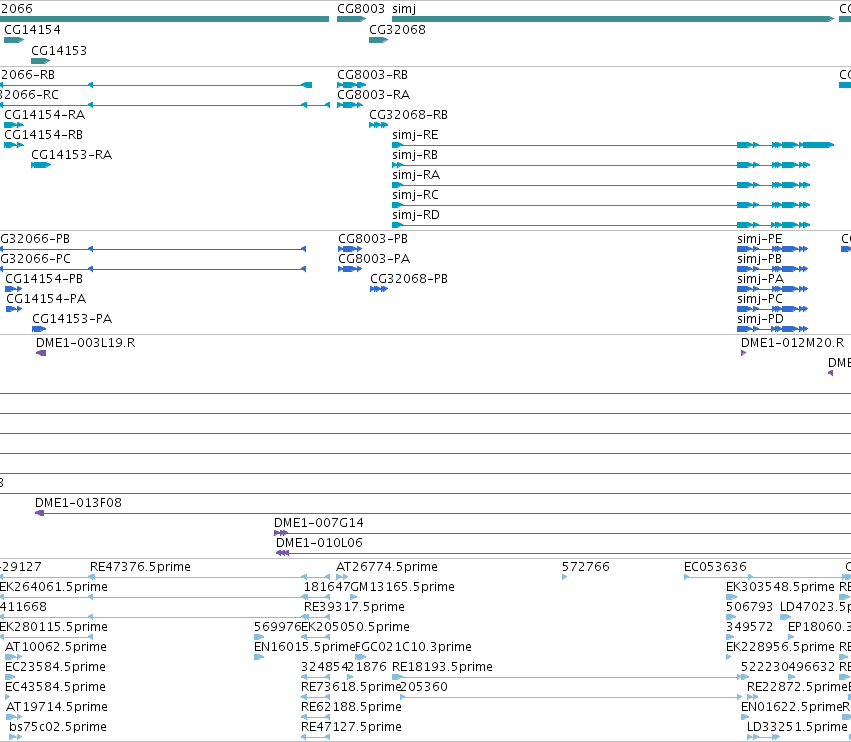The width and height of the screenshot is (851, 742).
Task: Select the 506793 EST label
Action: click(750, 607)
